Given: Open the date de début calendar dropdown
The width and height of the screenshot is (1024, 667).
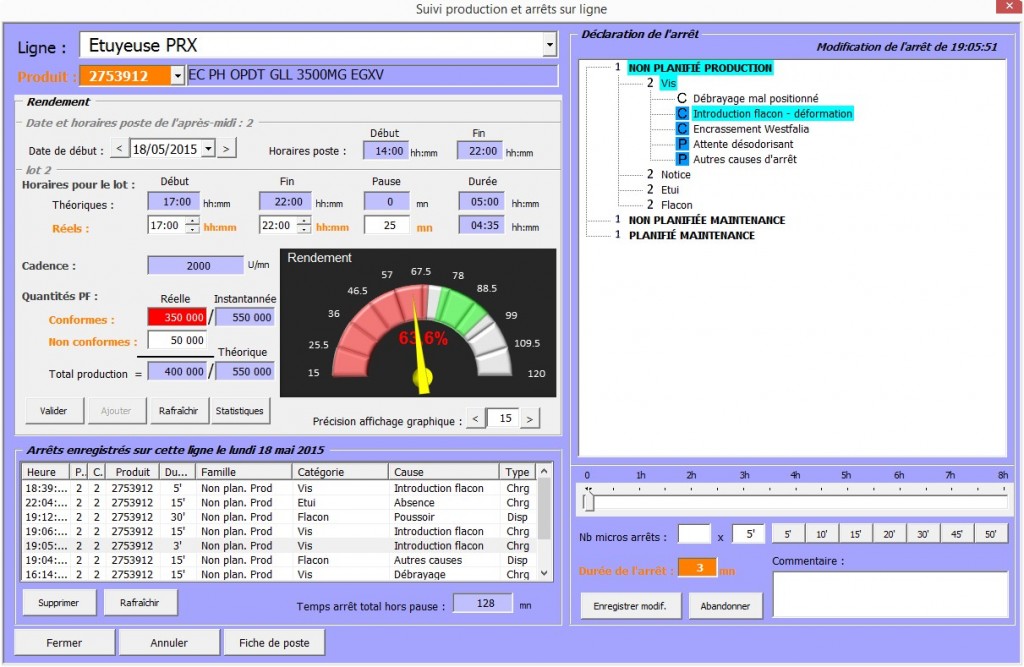Looking at the screenshot, I should 208,149.
